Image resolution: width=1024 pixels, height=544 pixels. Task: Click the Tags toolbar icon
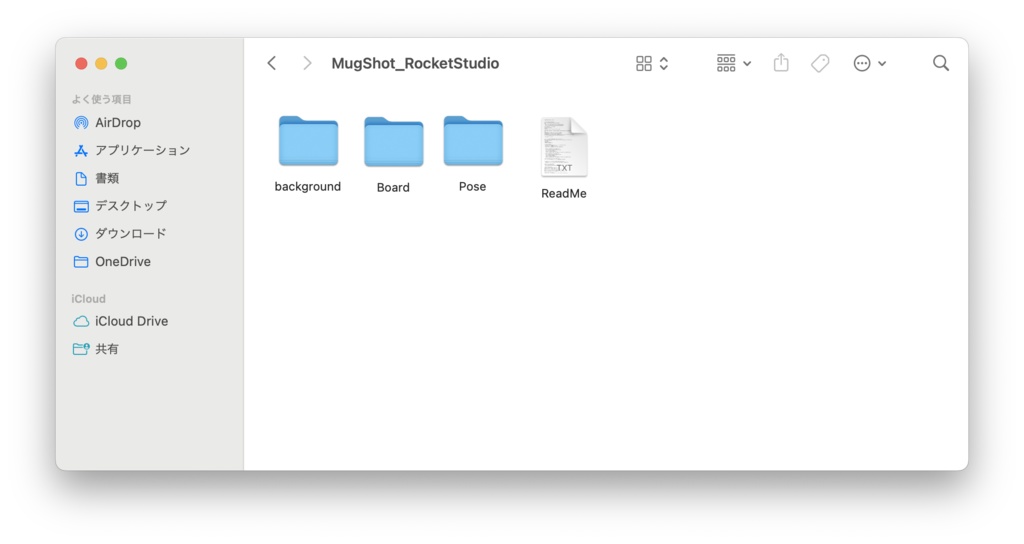click(x=820, y=63)
